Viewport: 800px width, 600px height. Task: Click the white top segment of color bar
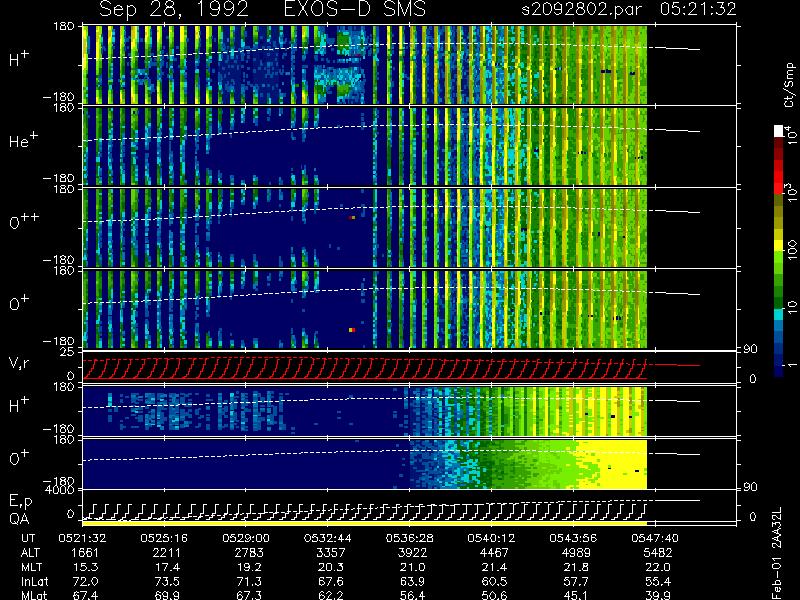(x=779, y=131)
